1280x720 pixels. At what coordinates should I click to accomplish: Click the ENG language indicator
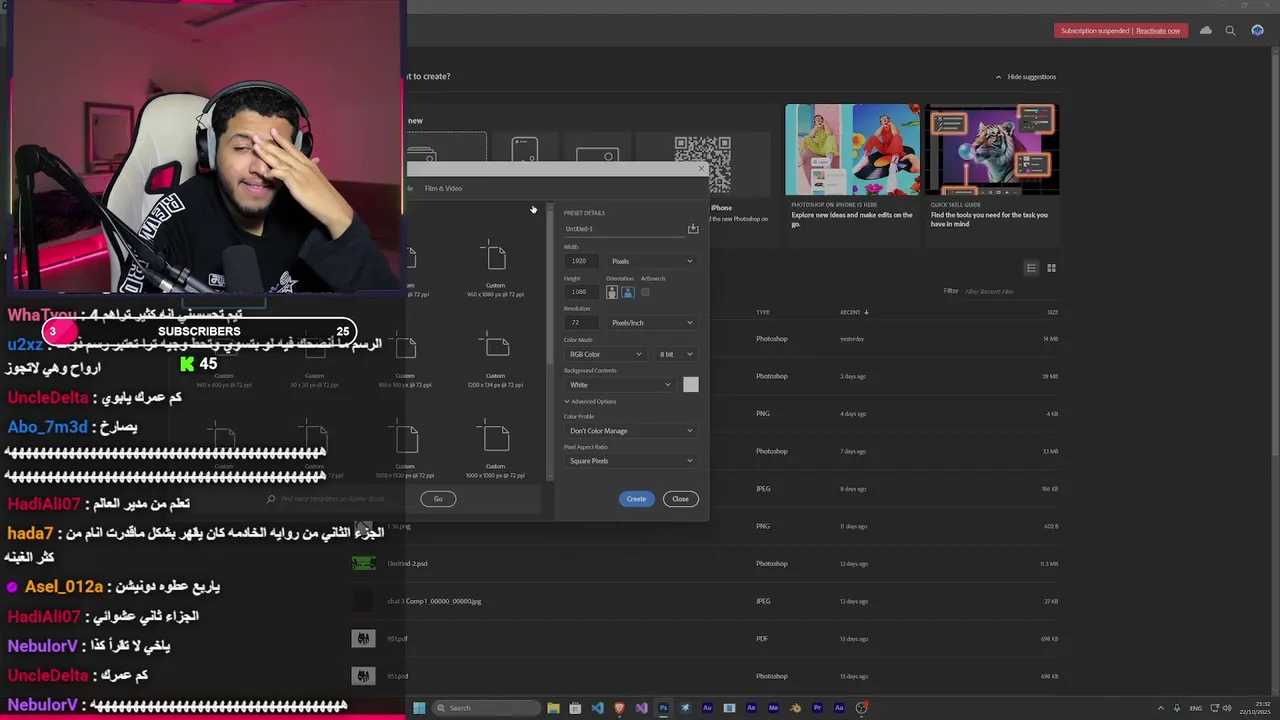click(x=1195, y=708)
